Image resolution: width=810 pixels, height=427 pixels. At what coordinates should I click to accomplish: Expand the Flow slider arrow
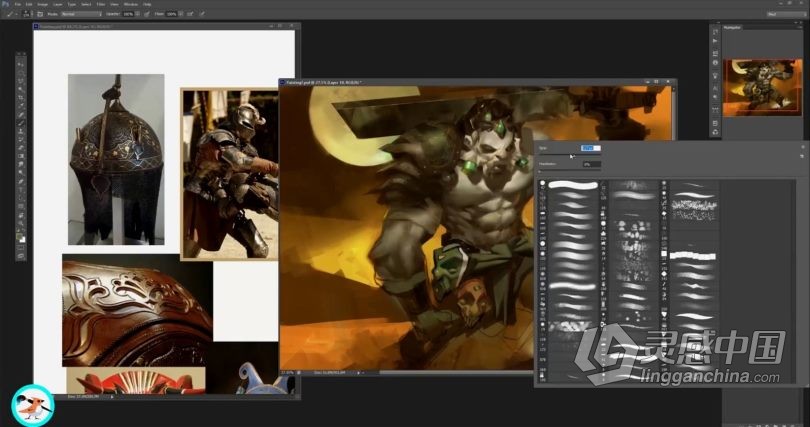[181, 14]
